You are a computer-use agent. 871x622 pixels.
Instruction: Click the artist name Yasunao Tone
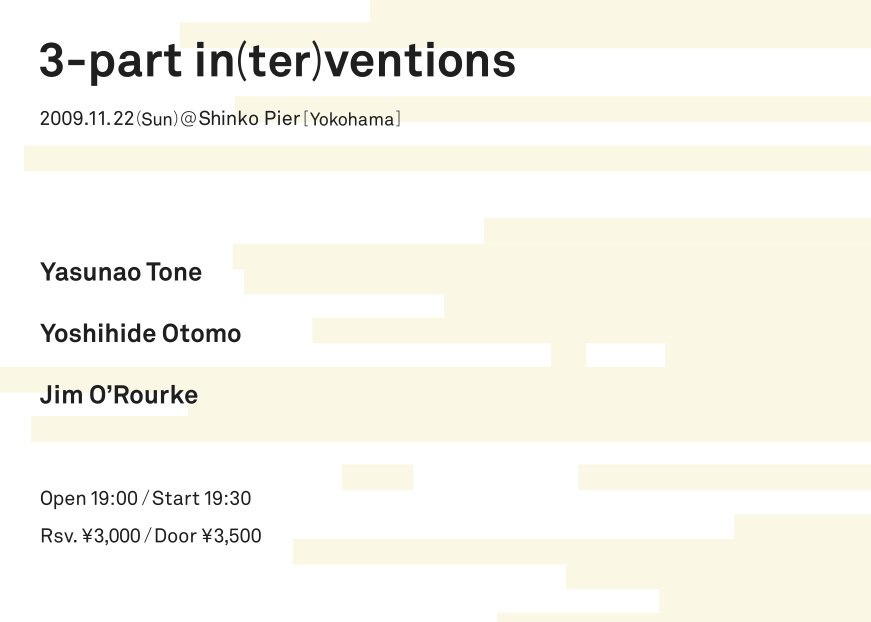pos(121,272)
